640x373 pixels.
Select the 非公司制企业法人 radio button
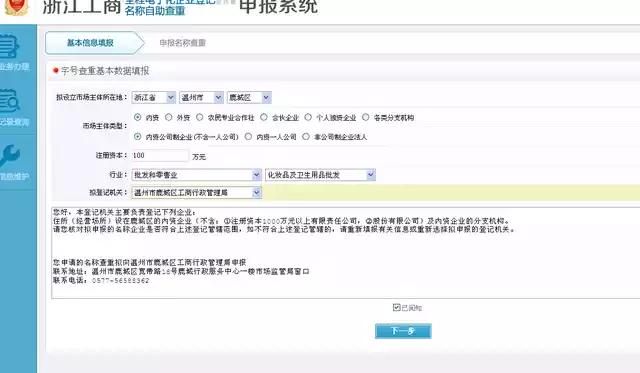306,137
